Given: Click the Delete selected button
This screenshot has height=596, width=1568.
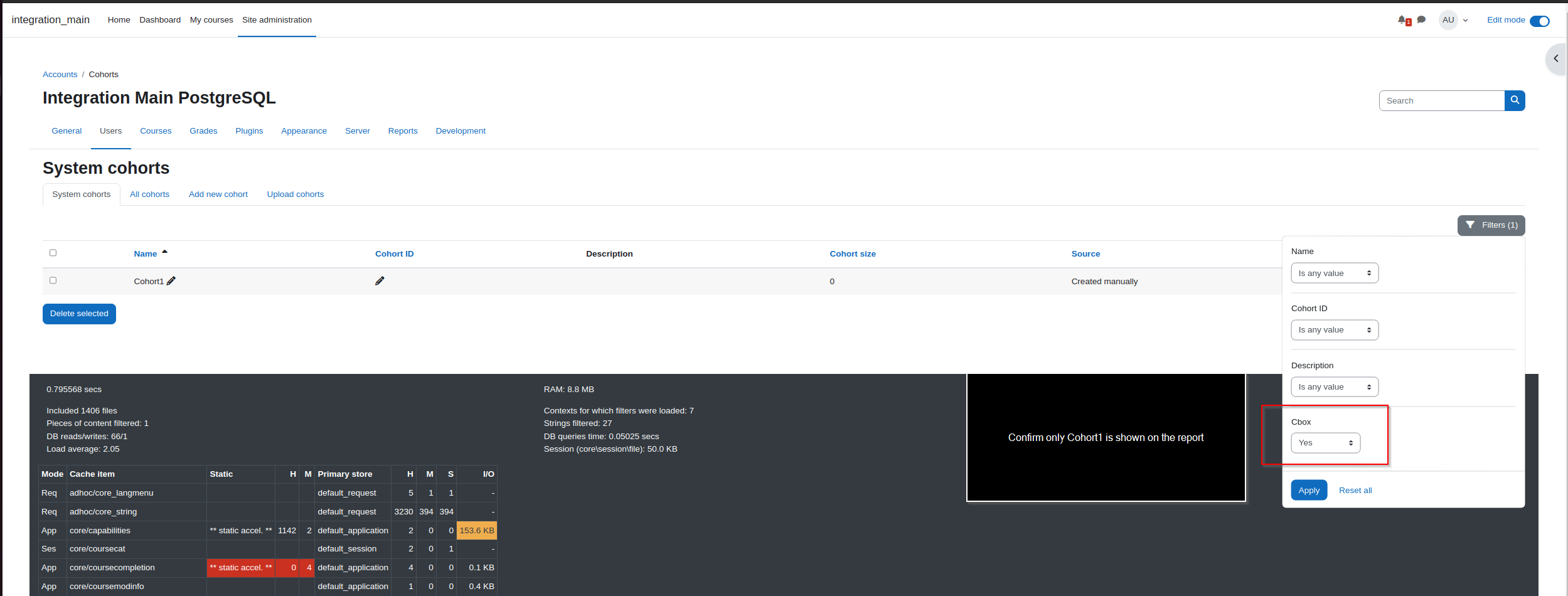Looking at the screenshot, I should pos(79,314).
